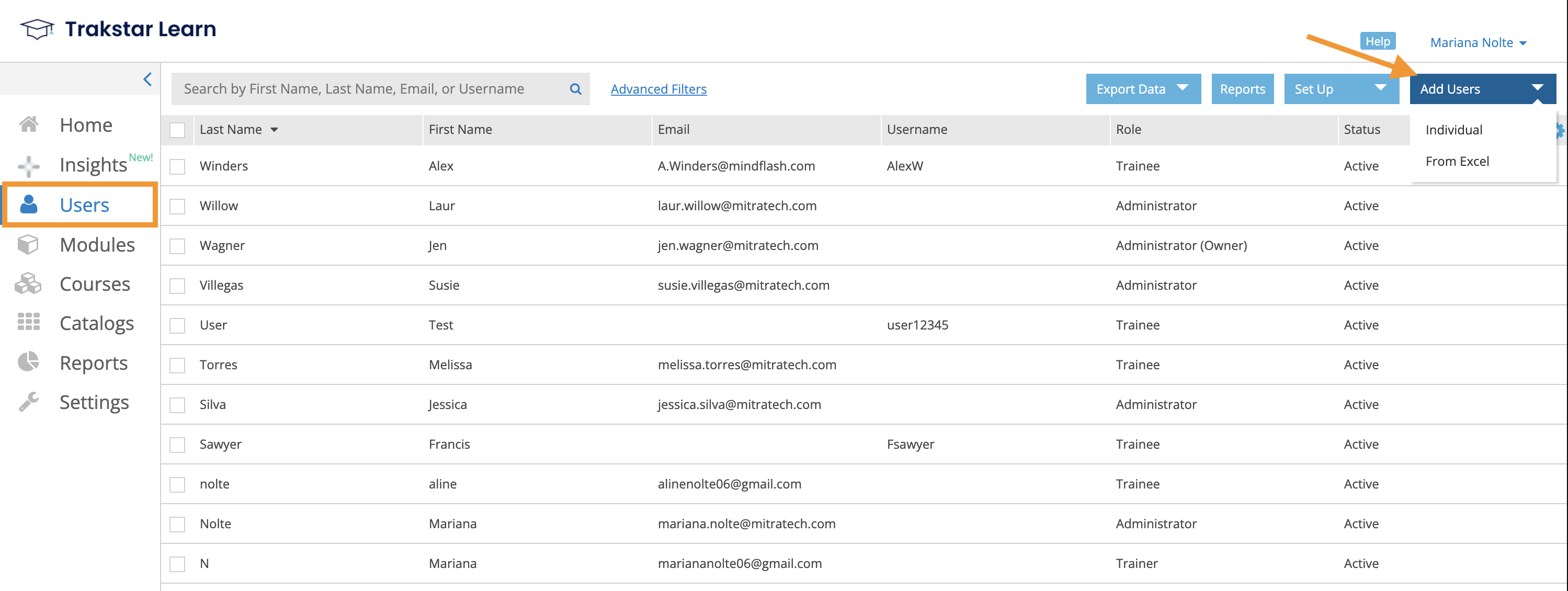Sort by Last Name column arrow
The width and height of the screenshot is (1568, 591).
[275, 130]
